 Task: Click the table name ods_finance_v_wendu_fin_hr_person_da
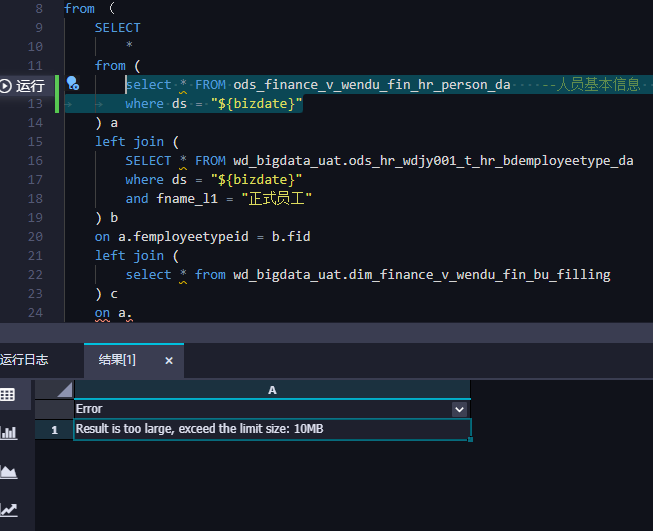point(372,85)
